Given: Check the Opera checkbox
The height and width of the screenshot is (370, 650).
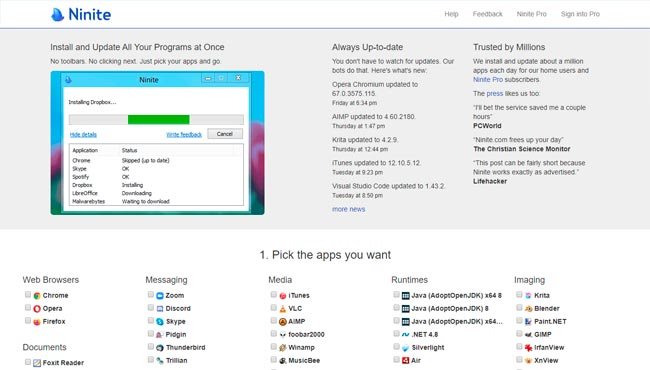Looking at the screenshot, I should (28, 307).
